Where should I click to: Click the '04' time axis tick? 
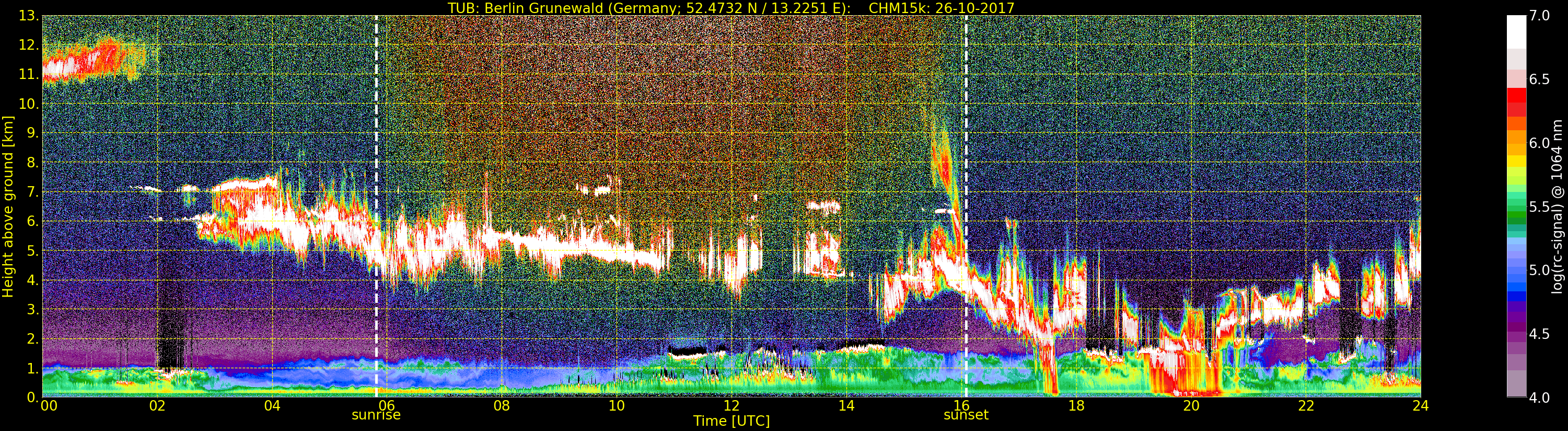click(x=272, y=405)
